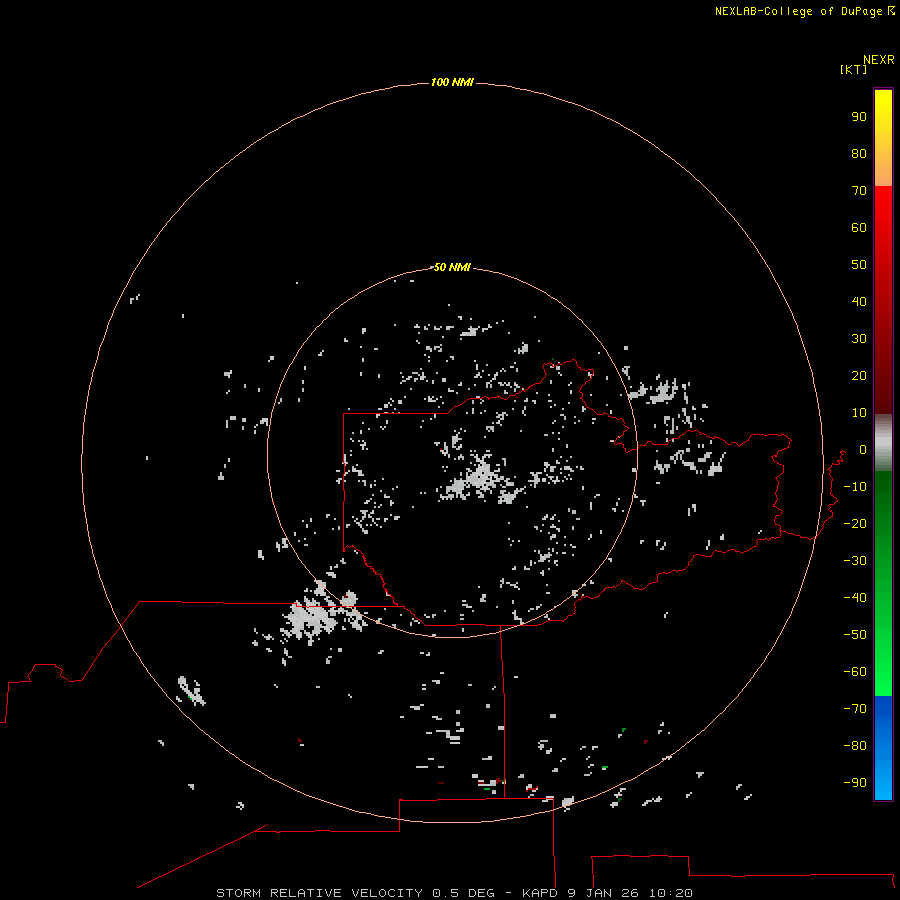Click the blue bottom segment of color bar
Screen dimensions: 900x900
(883, 748)
